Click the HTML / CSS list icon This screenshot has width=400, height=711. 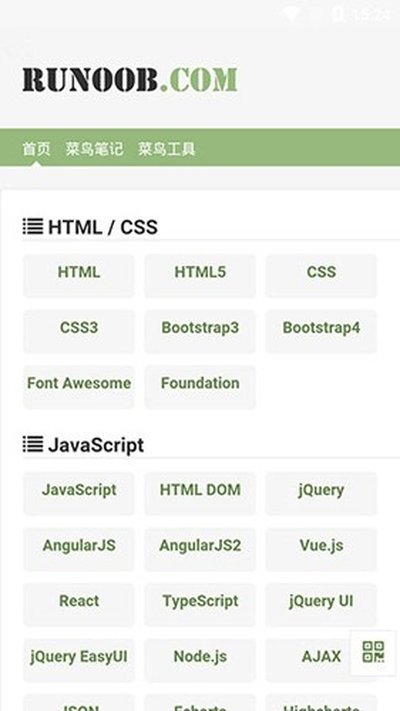33,226
